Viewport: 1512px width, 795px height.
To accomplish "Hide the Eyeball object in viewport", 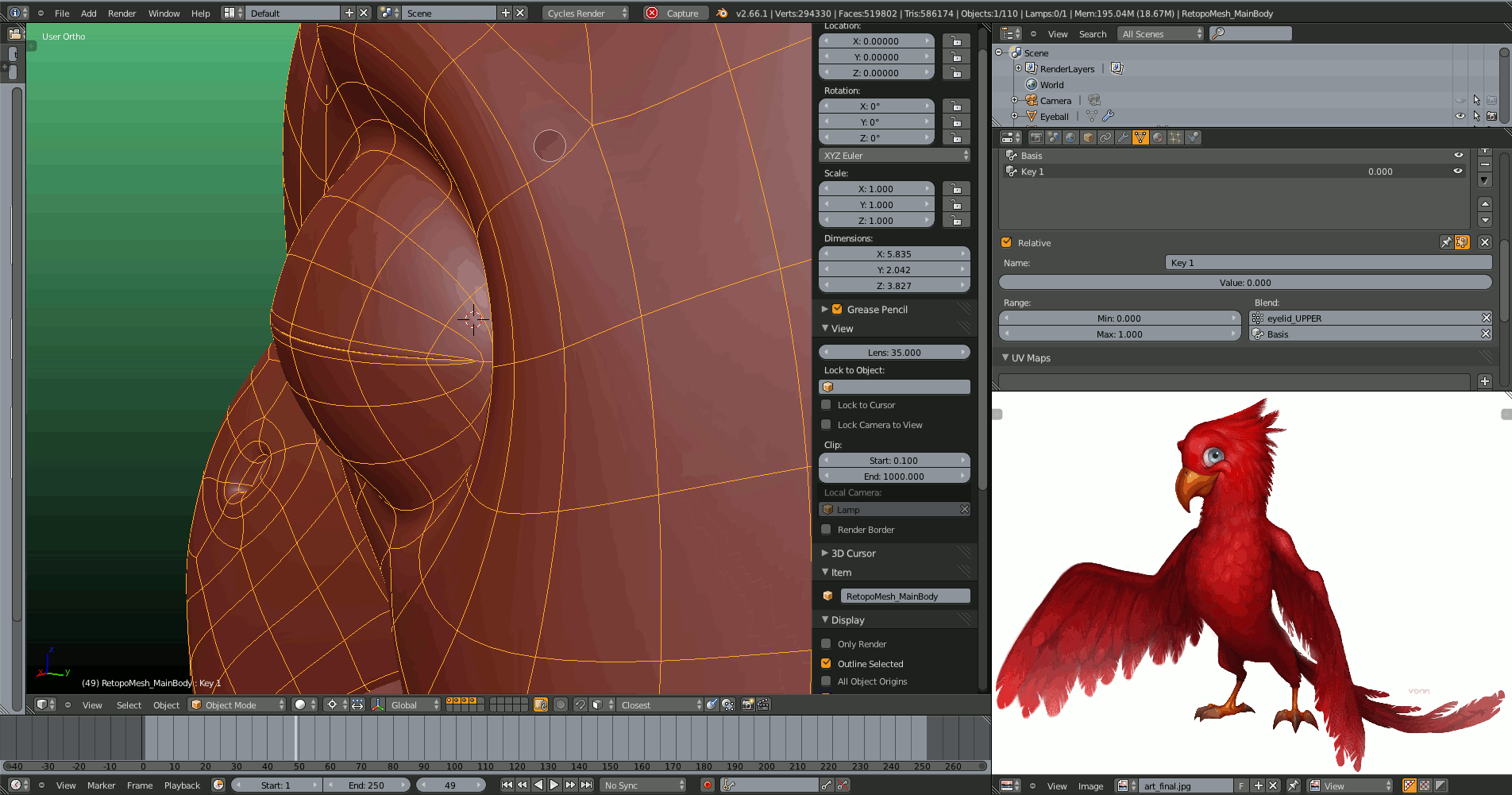I will click(1460, 116).
